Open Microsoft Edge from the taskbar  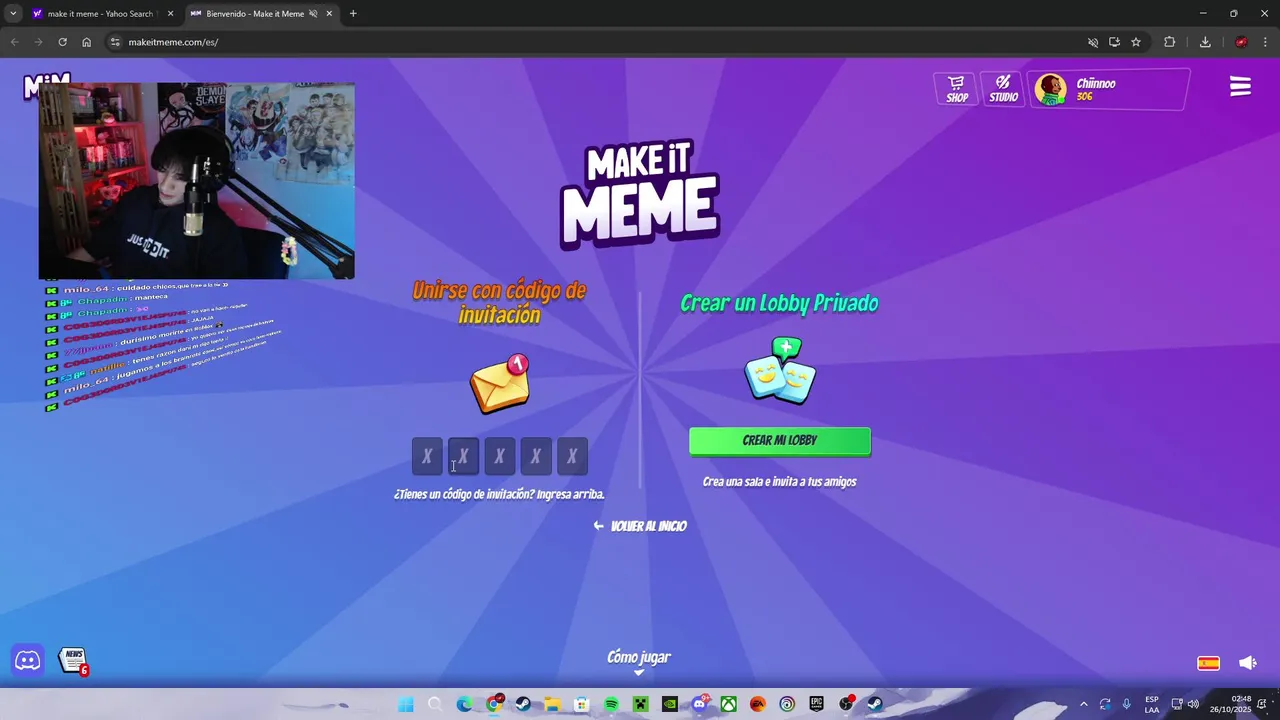(x=464, y=704)
